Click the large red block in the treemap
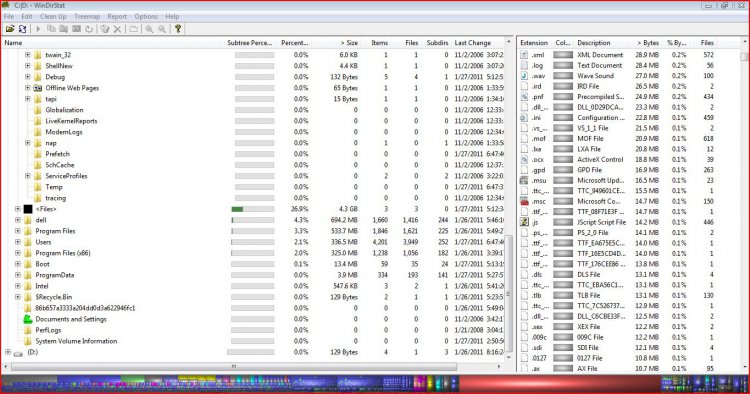 pyautogui.click(x=560, y=383)
